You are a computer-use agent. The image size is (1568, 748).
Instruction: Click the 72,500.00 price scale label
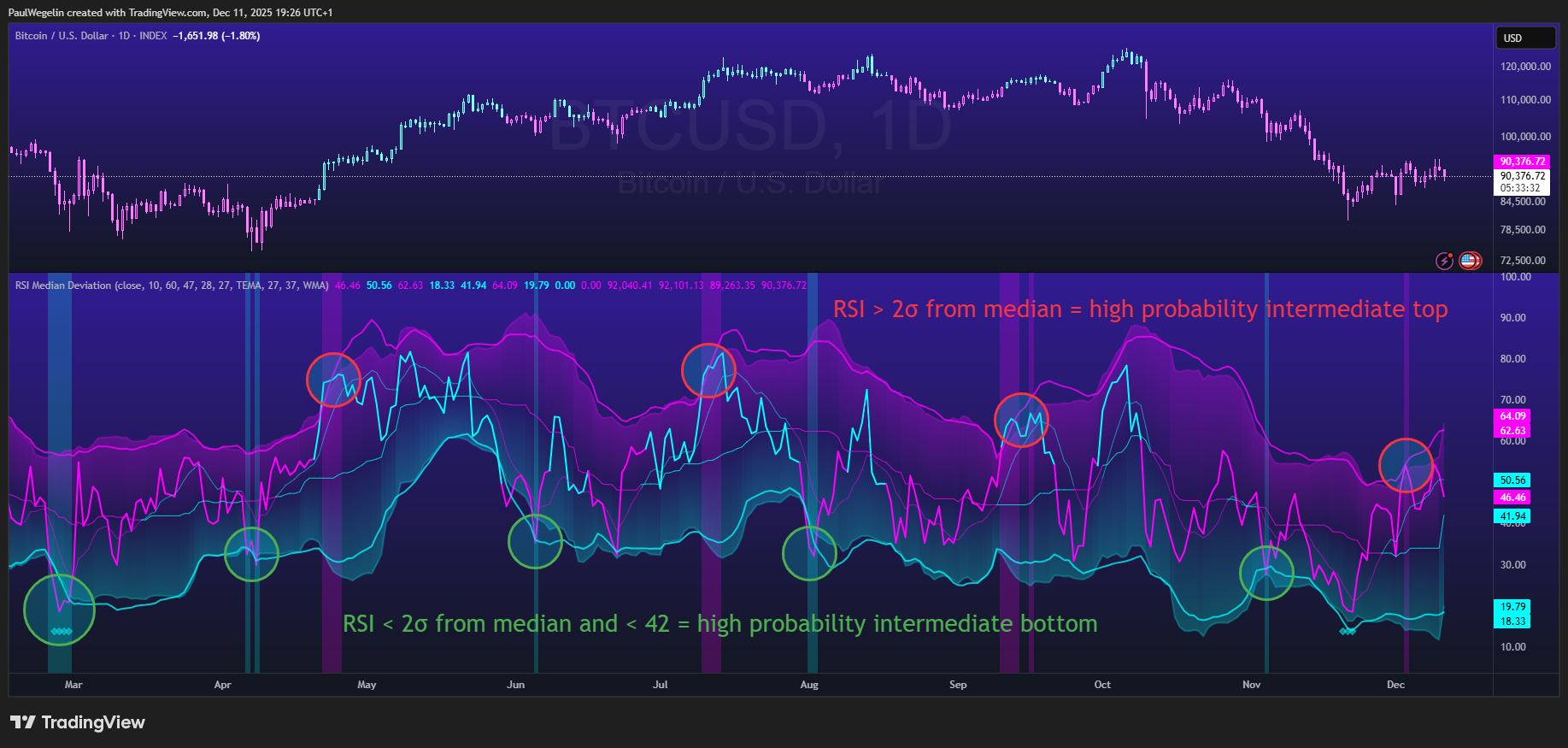tap(1523, 261)
